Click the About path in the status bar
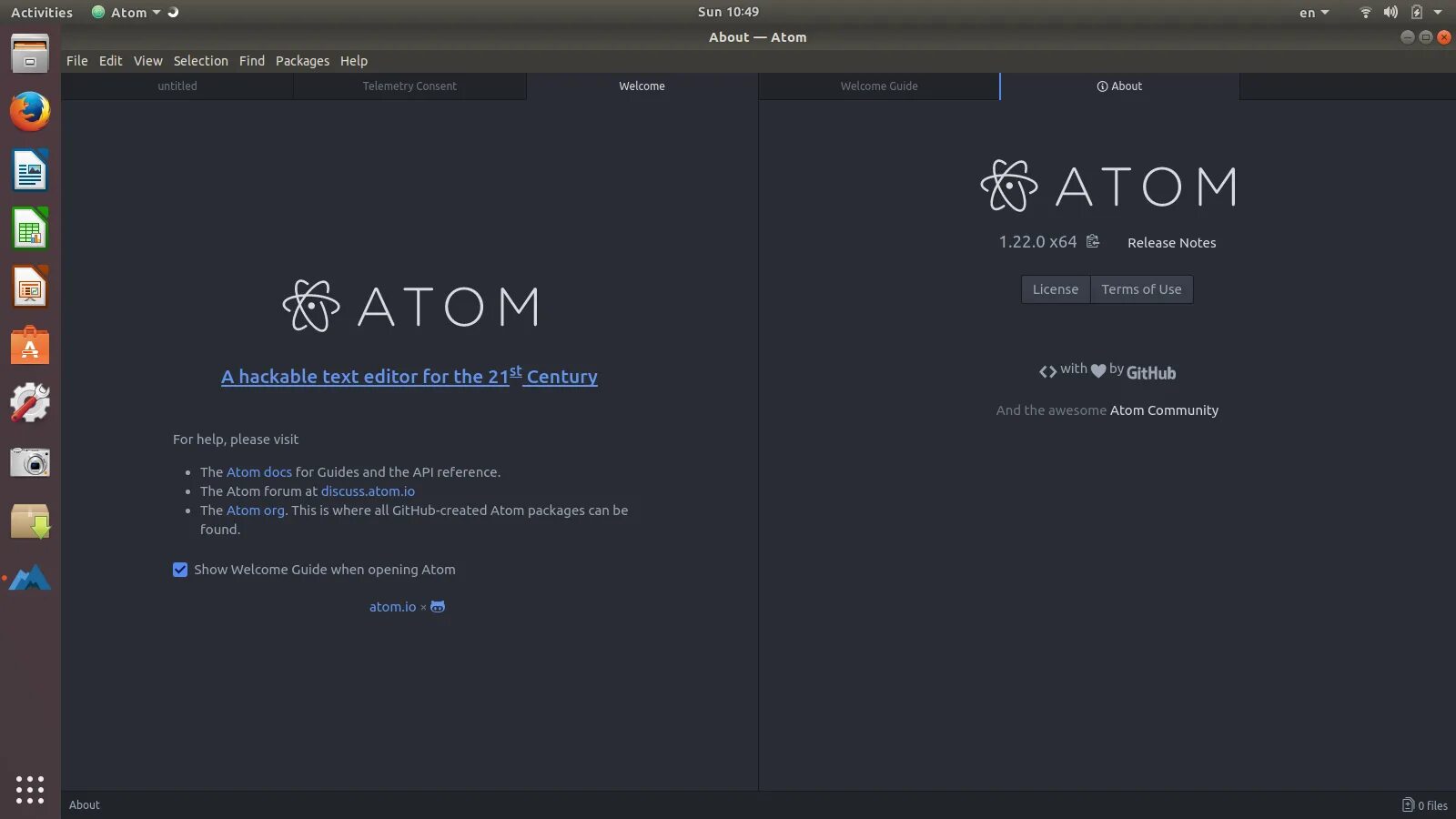 [x=85, y=805]
